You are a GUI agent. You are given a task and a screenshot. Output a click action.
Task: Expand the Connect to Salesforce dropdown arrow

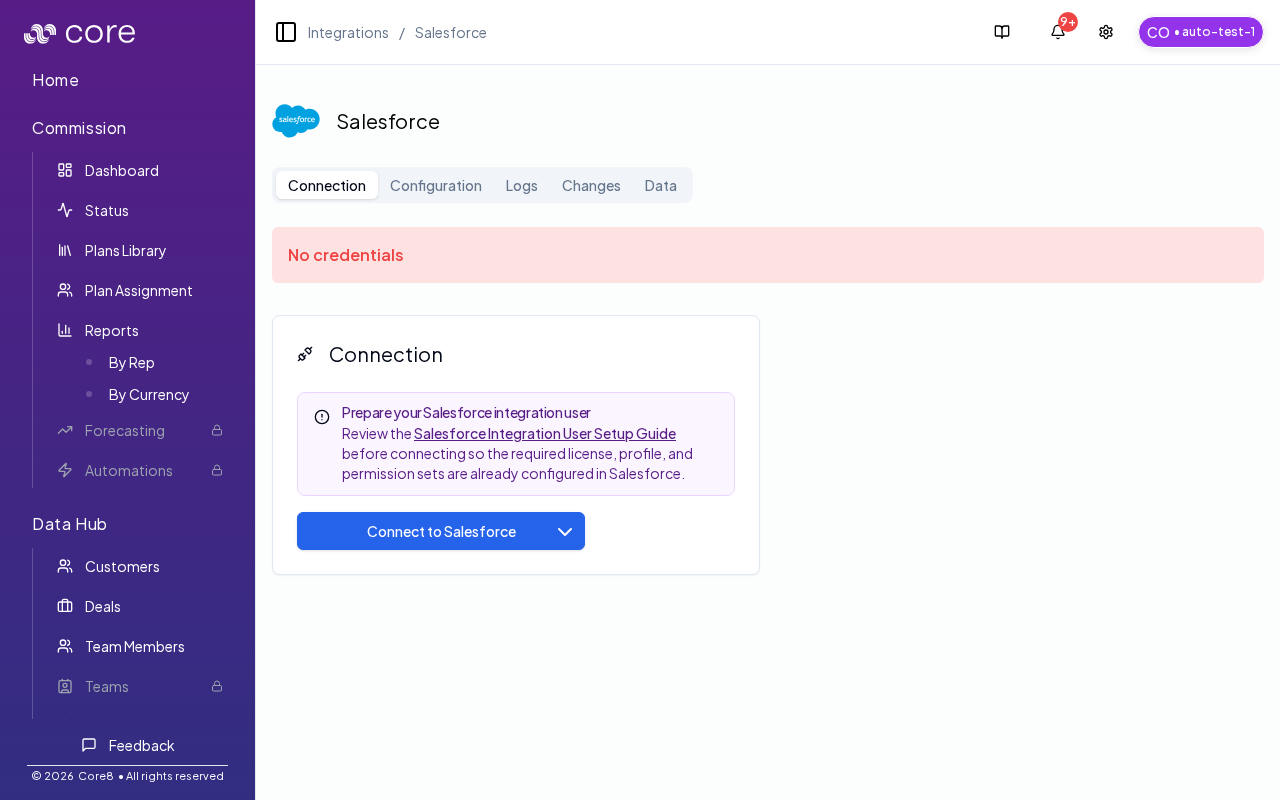point(565,531)
